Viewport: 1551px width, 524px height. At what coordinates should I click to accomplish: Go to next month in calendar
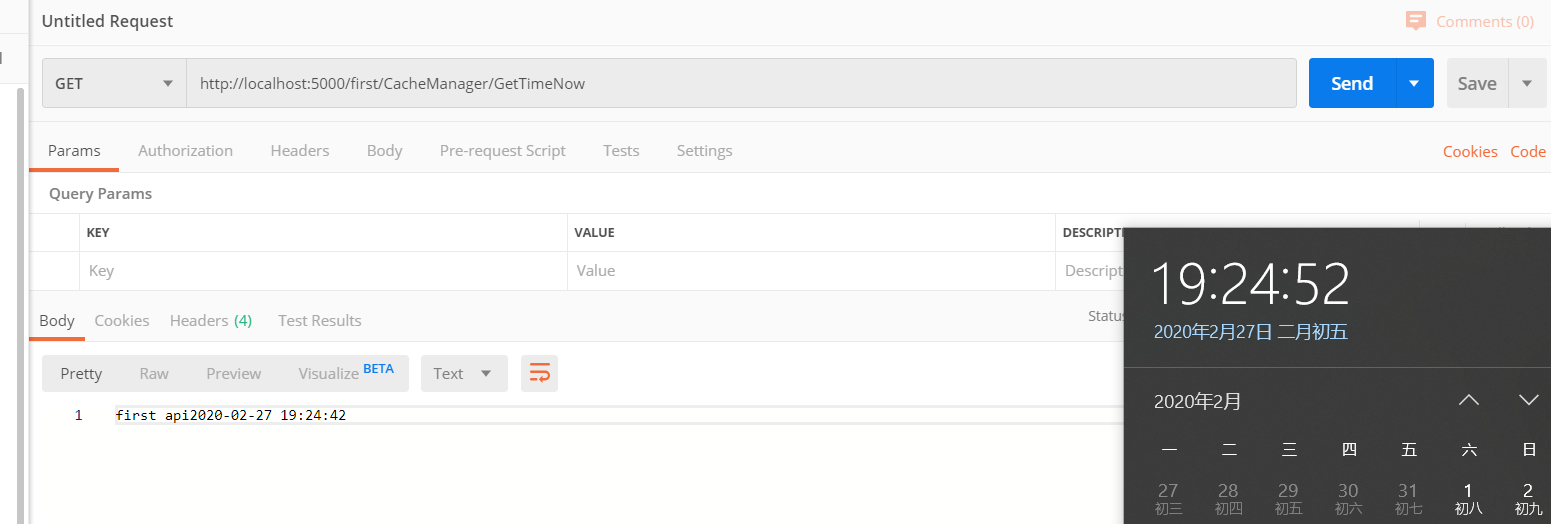pos(1528,400)
